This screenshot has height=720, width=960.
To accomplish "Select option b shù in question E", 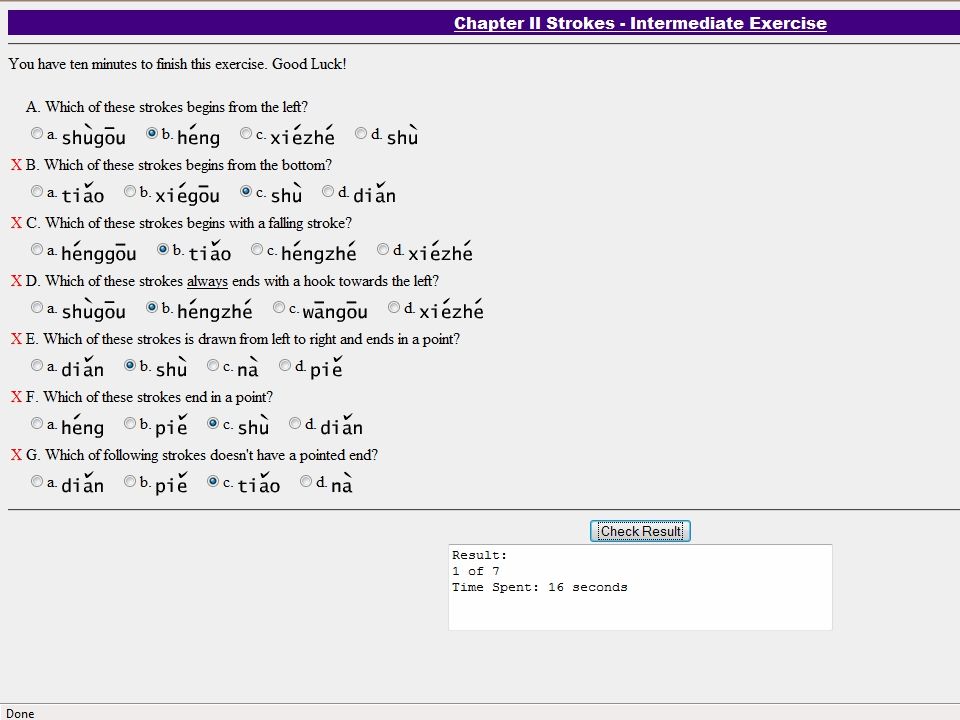I will click(x=130, y=365).
